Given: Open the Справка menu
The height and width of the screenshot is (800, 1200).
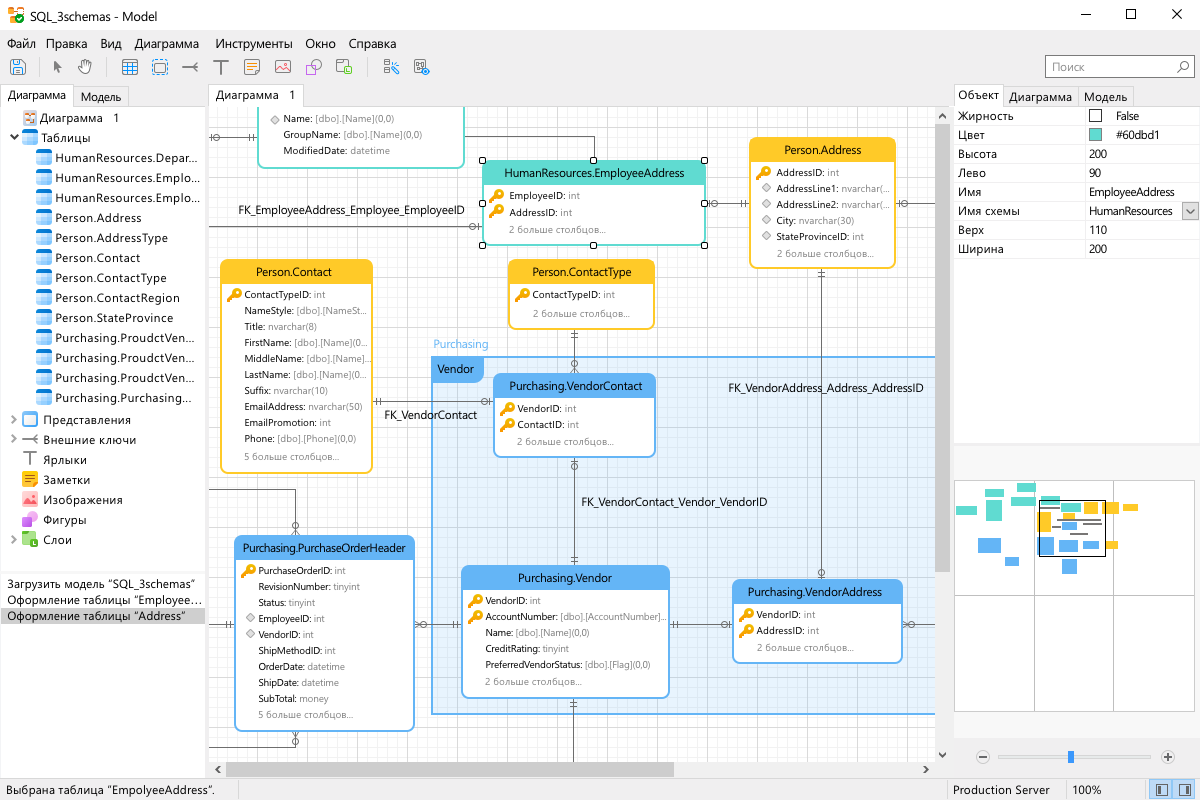Looking at the screenshot, I should pyautogui.click(x=372, y=44).
